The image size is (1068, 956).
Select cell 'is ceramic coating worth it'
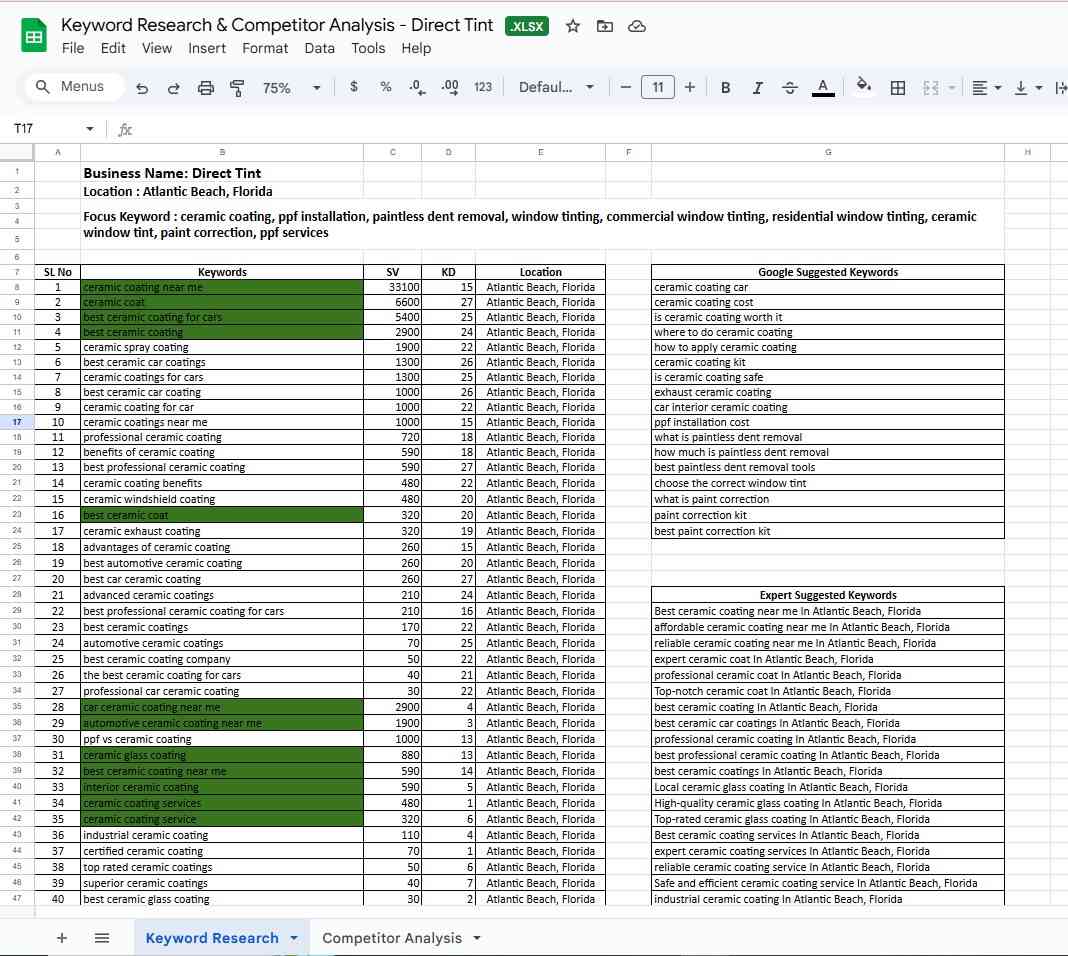(828, 317)
